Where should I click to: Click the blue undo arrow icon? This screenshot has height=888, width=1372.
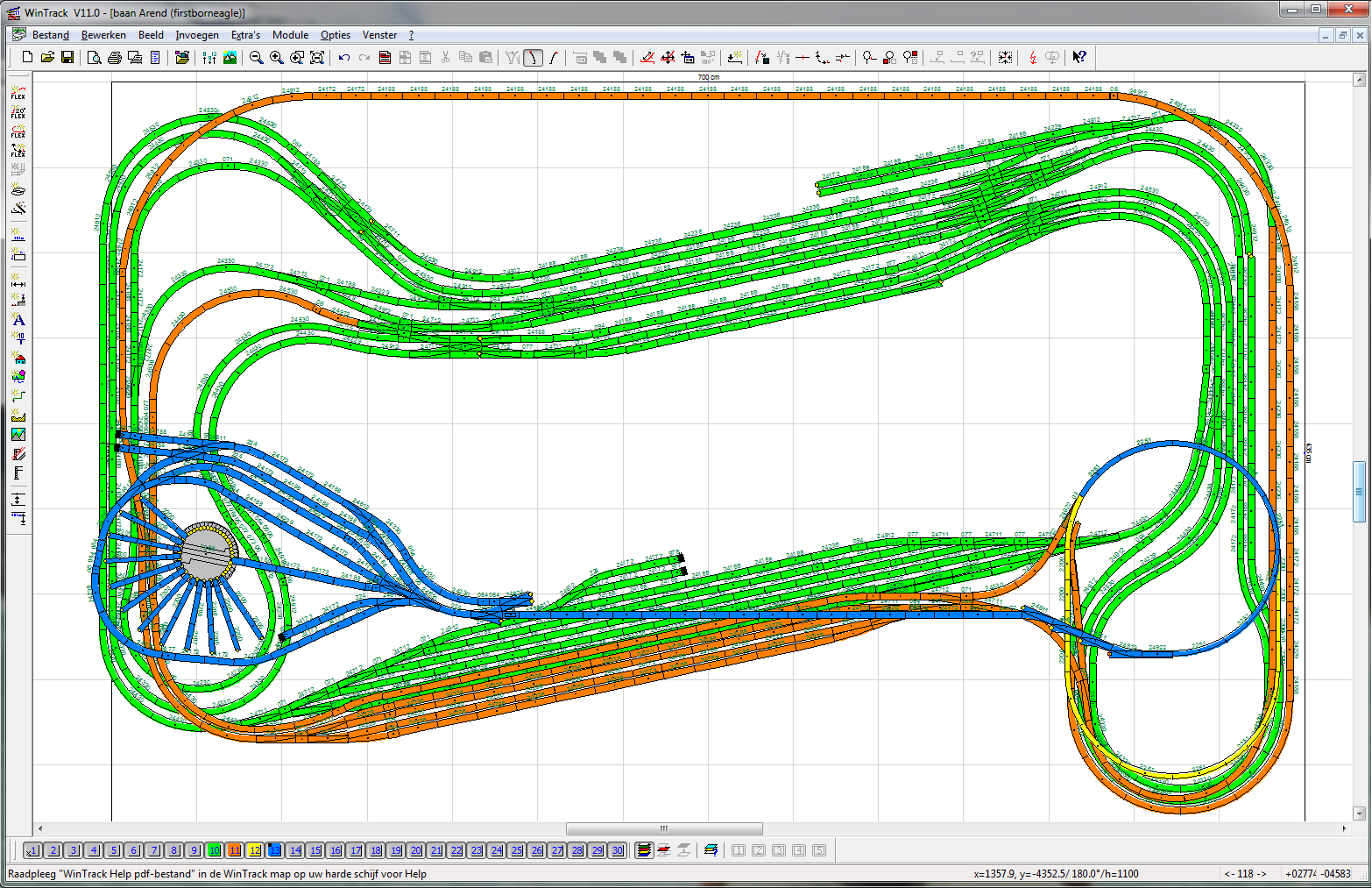[x=344, y=58]
